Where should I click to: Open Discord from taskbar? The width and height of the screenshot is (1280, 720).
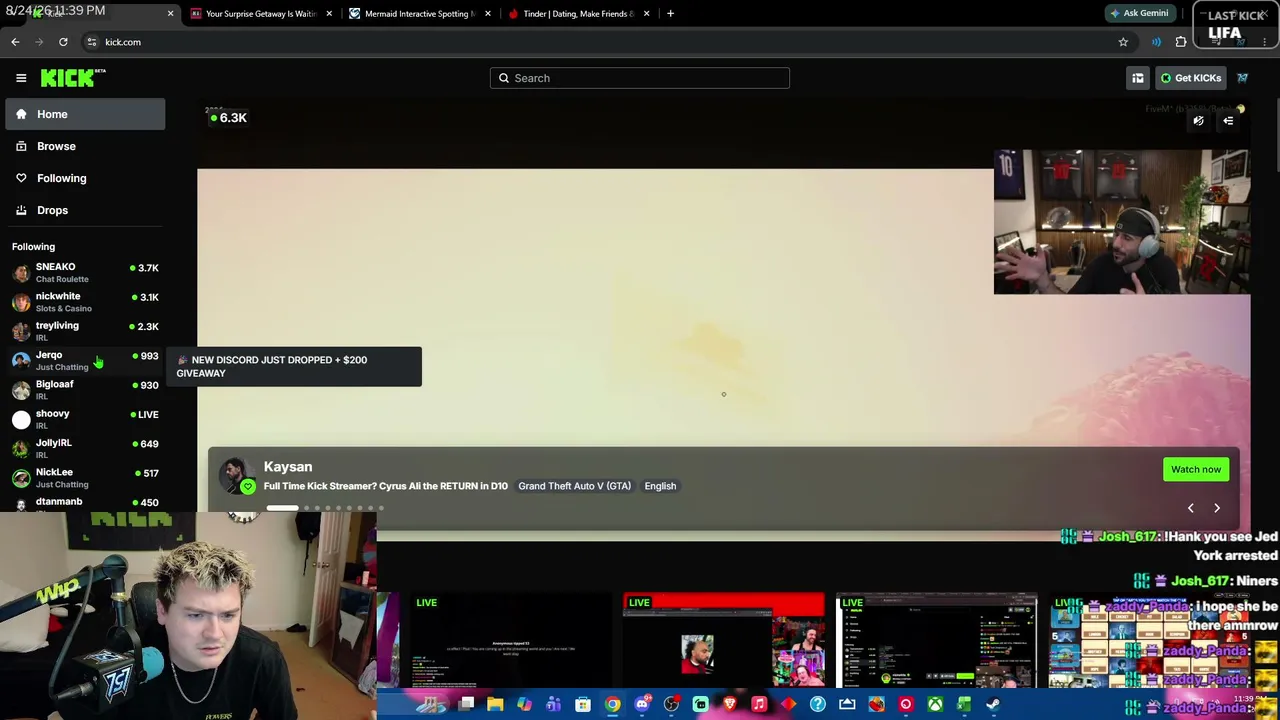[x=642, y=705]
